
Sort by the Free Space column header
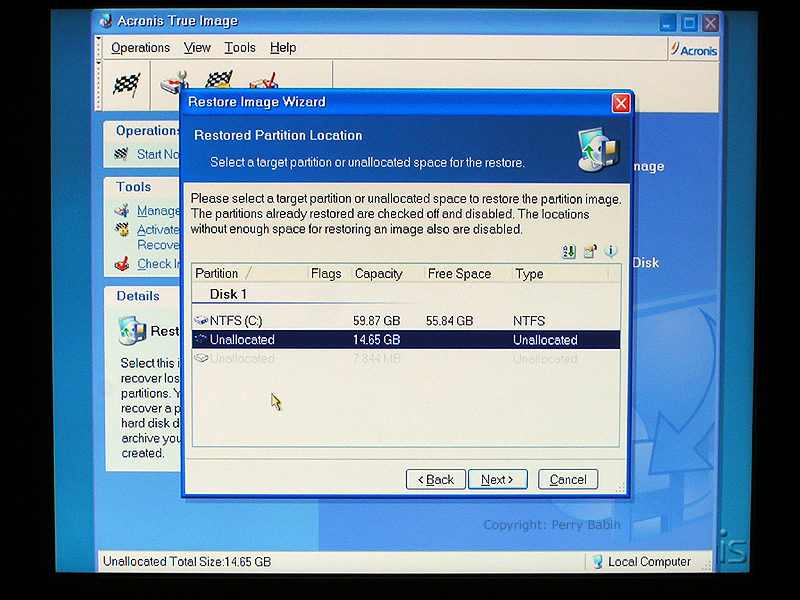point(468,273)
